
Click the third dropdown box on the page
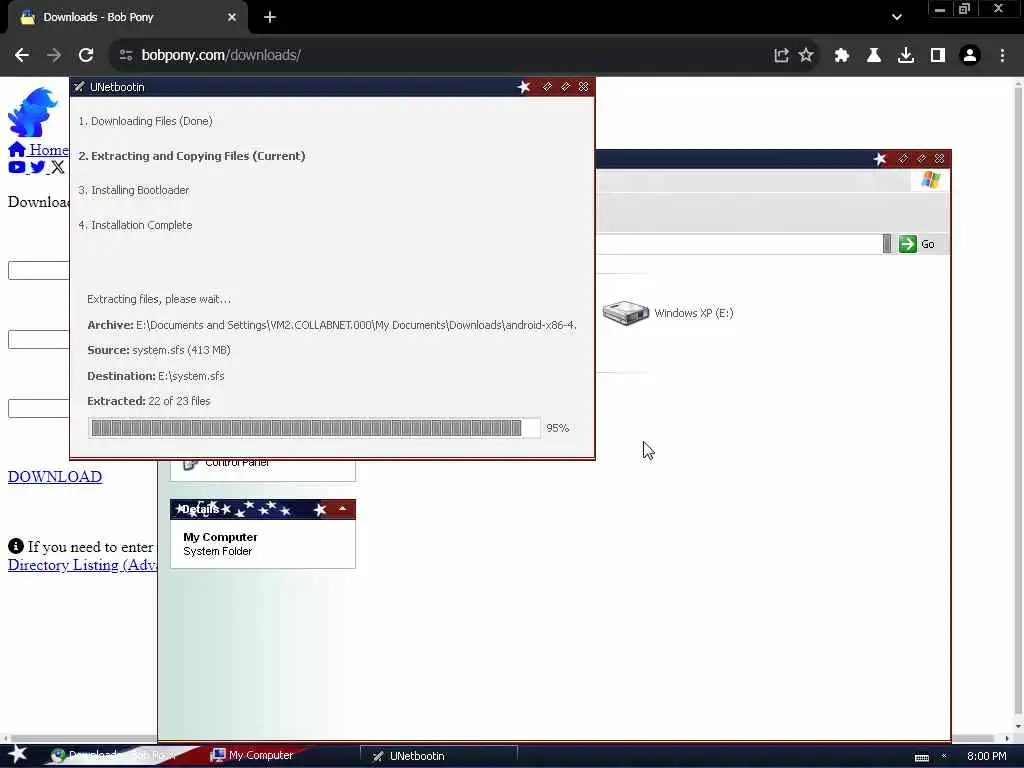pyautogui.click(x=39, y=409)
